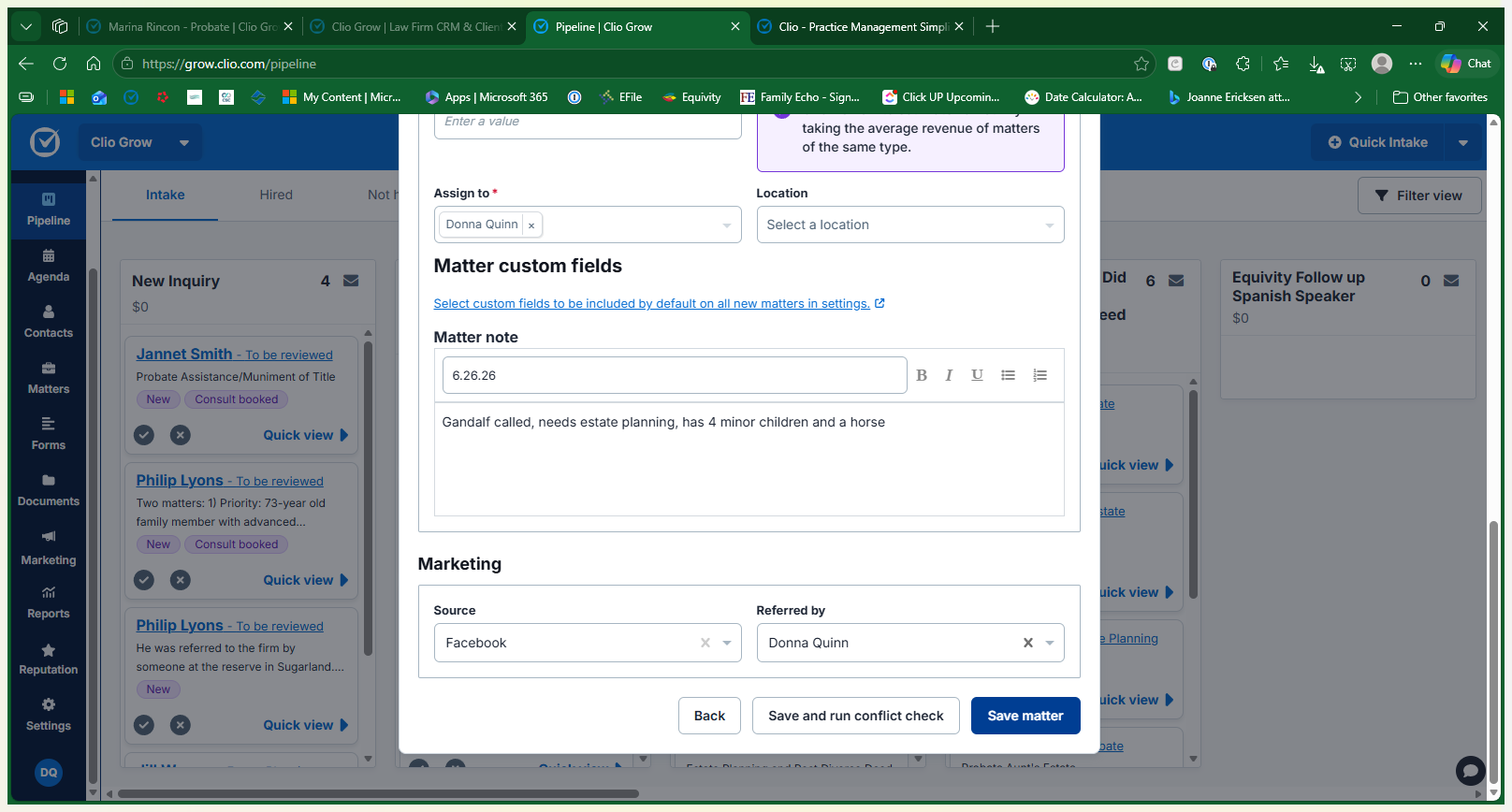Viewport: 1512px width, 812px height.
Task: Click the Enter a value field
Action: pyautogui.click(x=588, y=123)
